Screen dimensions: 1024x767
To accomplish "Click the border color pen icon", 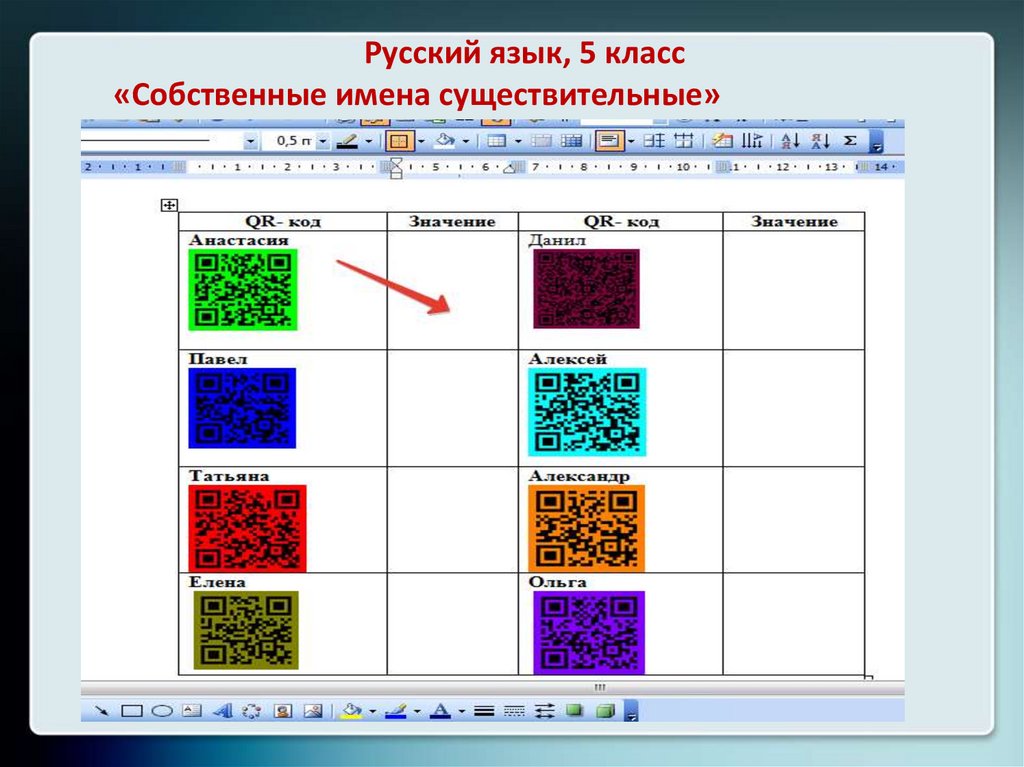I will [x=347, y=141].
